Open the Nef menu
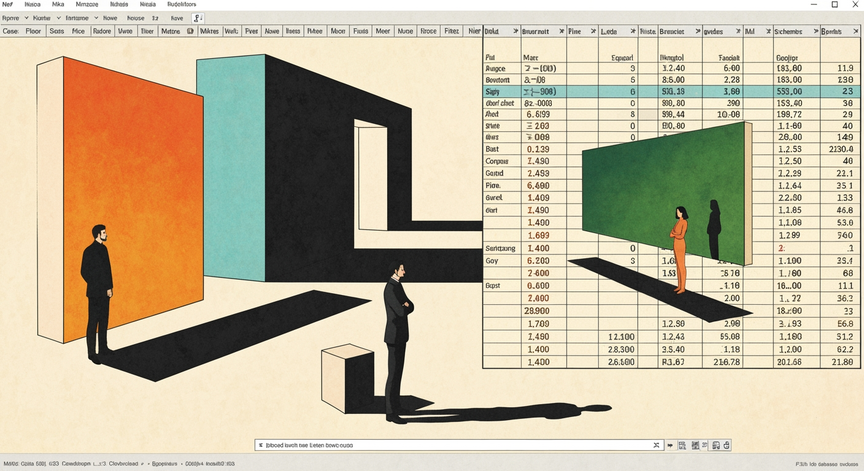The image size is (864, 471). pyautogui.click(x=7, y=4)
